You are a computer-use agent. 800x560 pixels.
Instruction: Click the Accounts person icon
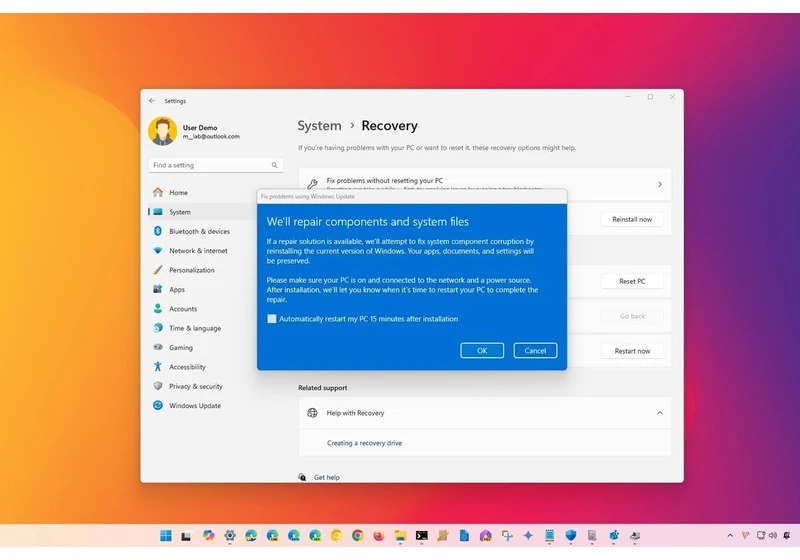pyautogui.click(x=158, y=309)
